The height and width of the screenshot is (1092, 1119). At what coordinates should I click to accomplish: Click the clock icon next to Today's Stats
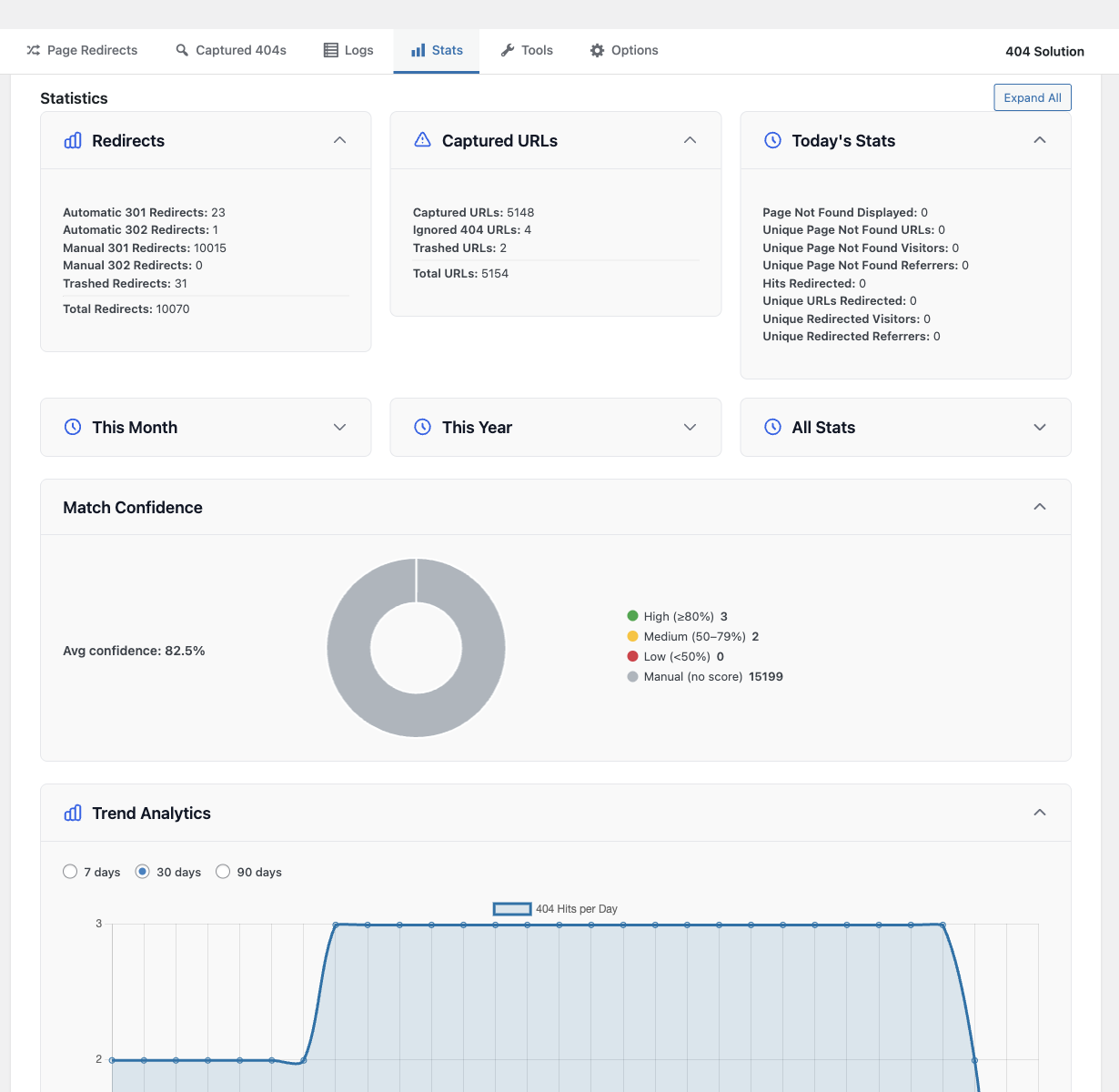(x=772, y=140)
